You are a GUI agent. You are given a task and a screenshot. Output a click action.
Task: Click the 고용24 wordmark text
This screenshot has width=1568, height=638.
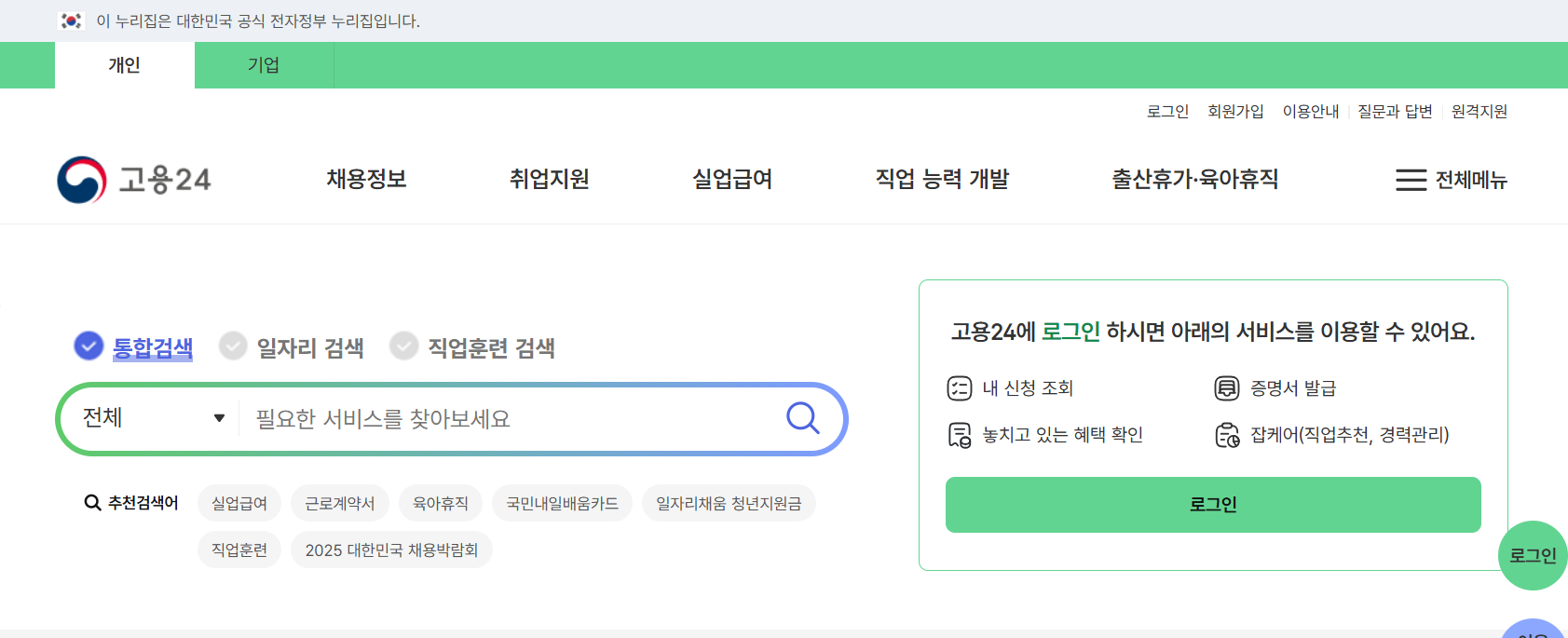[165, 180]
